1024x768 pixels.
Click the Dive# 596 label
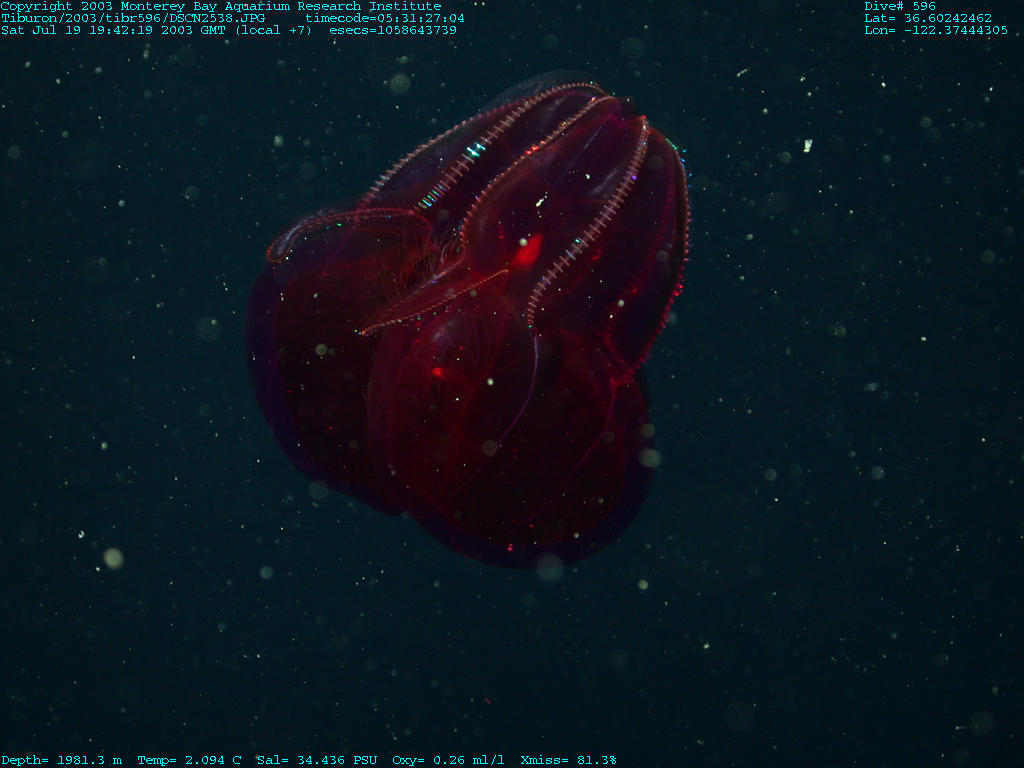[x=900, y=7]
